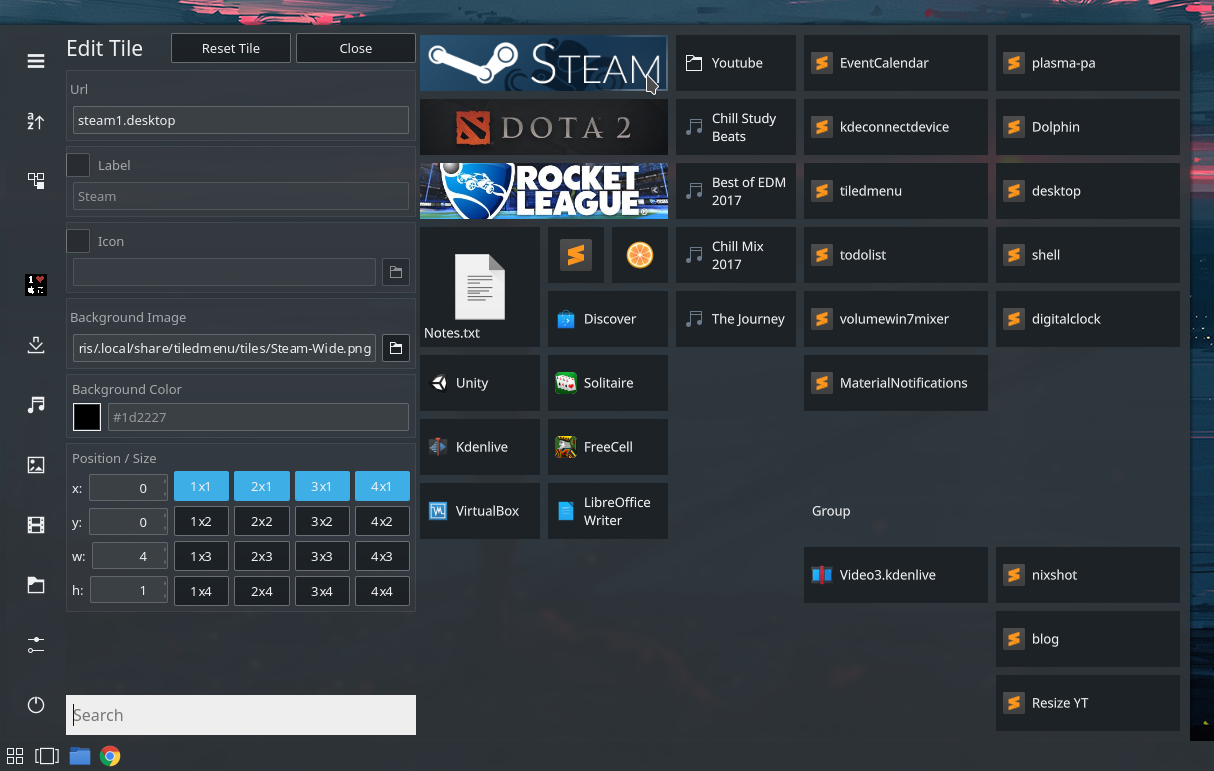The image size is (1214, 771).
Task: Show the tiles-only view icon
Action: click(36, 181)
